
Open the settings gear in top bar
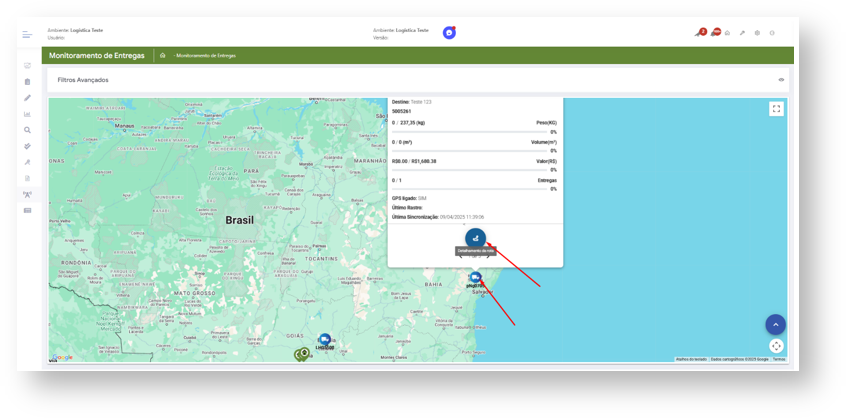757,33
